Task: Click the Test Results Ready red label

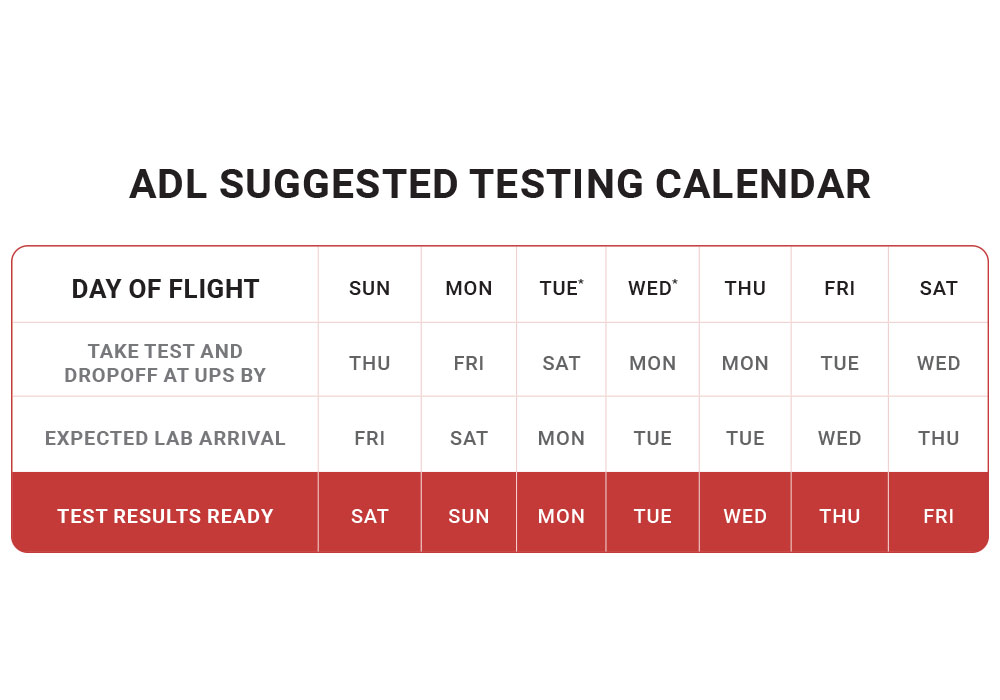Action: 165,516
